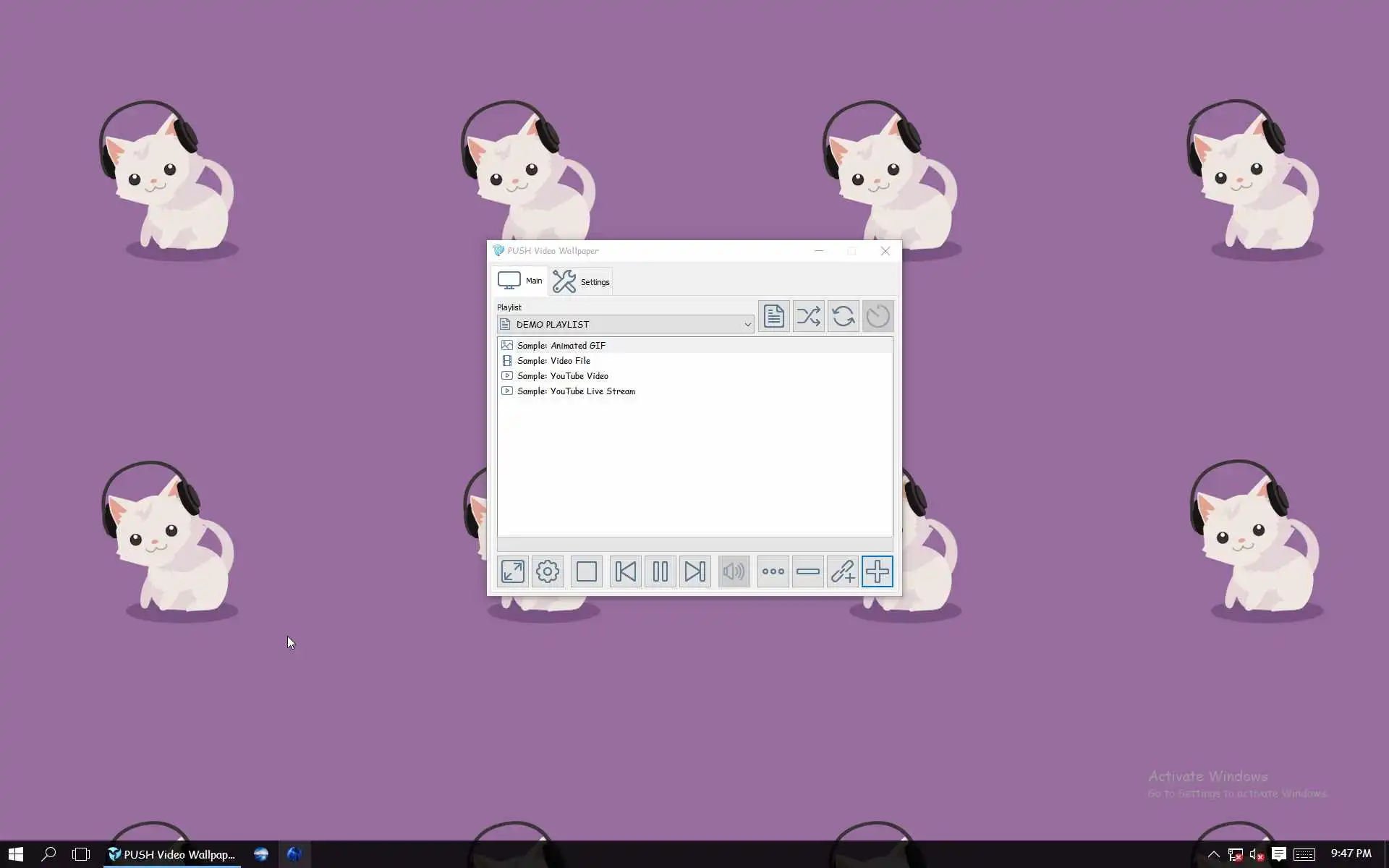Click the fullscreen expand arrow icon
This screenshot has width=1389, height=868.
click(513, 571)
